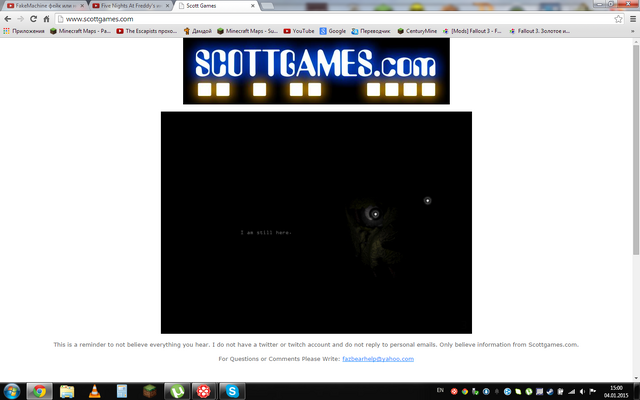Open the CenturyMine bookmark

click(417, 31)
